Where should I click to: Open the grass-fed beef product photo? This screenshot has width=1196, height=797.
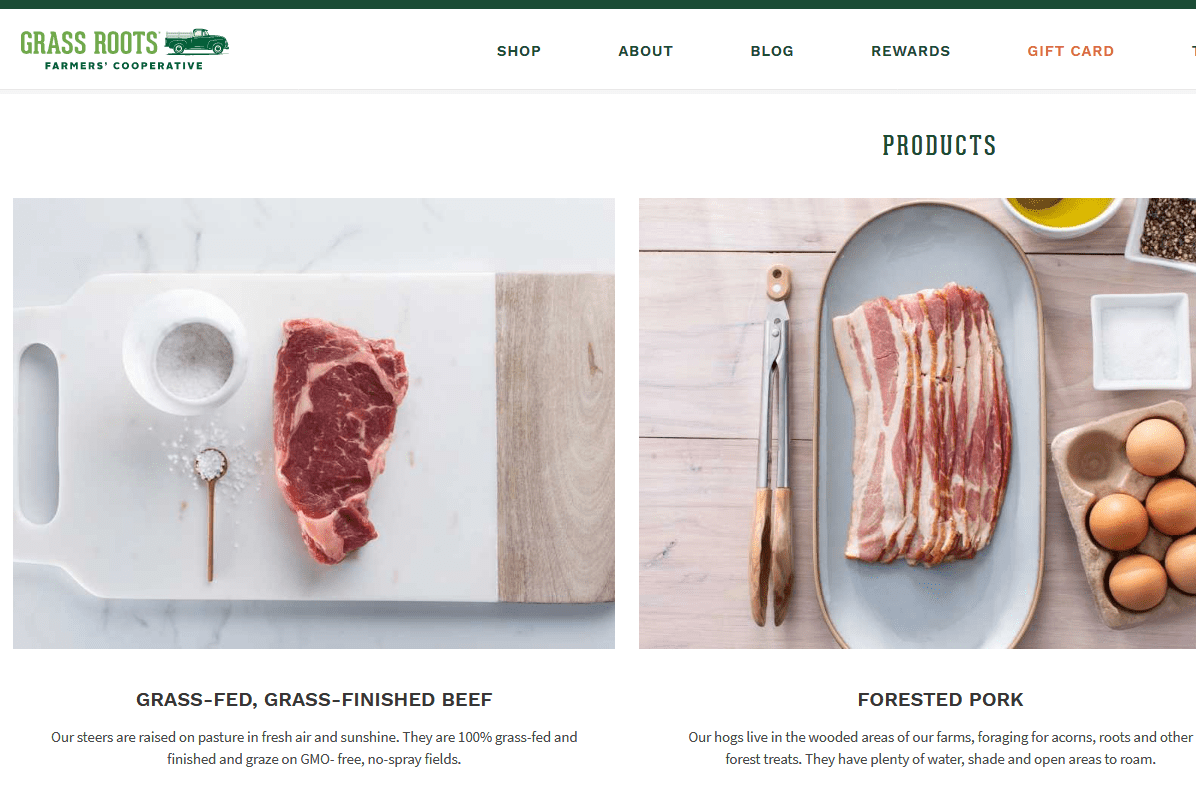pyautogui.click(x=313, y=422)
